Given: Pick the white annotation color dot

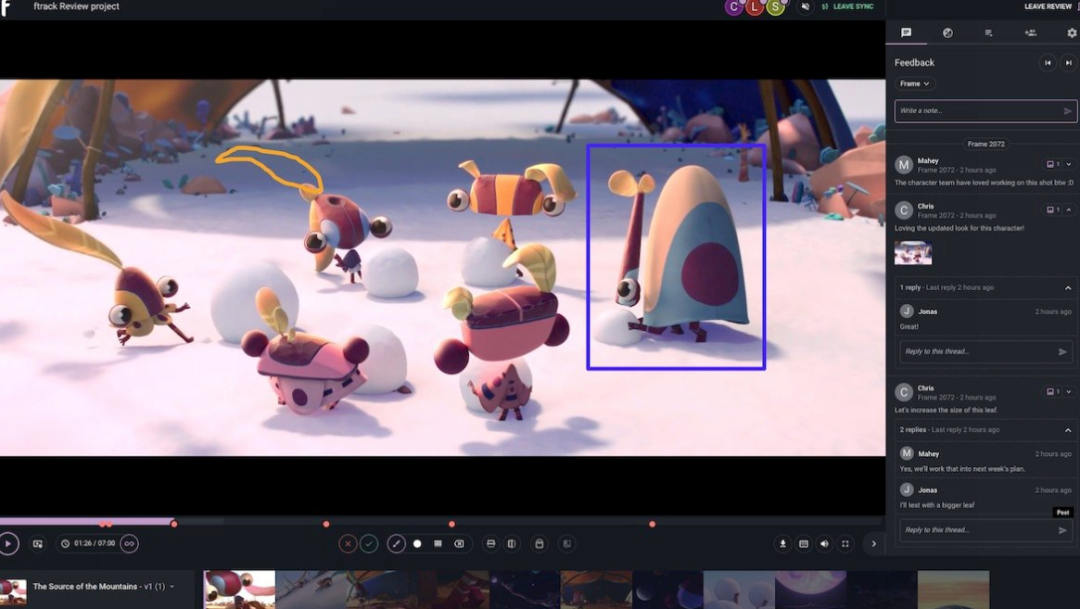Looking at the screenshot, I should [x=417, y=544].
